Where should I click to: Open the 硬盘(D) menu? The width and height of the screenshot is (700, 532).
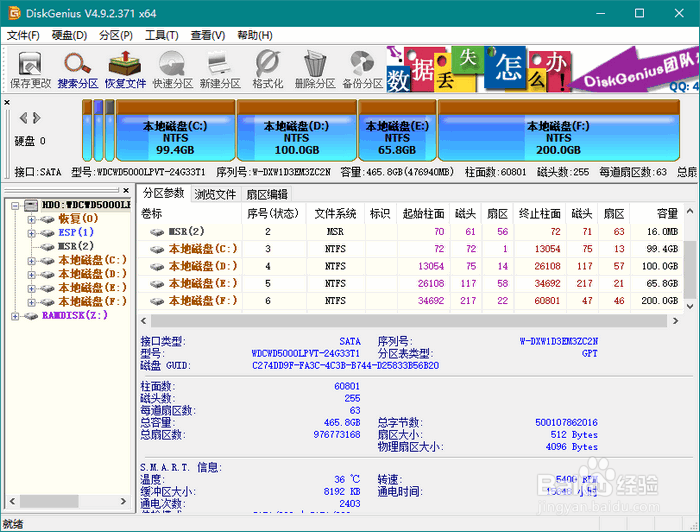[69, 35]
